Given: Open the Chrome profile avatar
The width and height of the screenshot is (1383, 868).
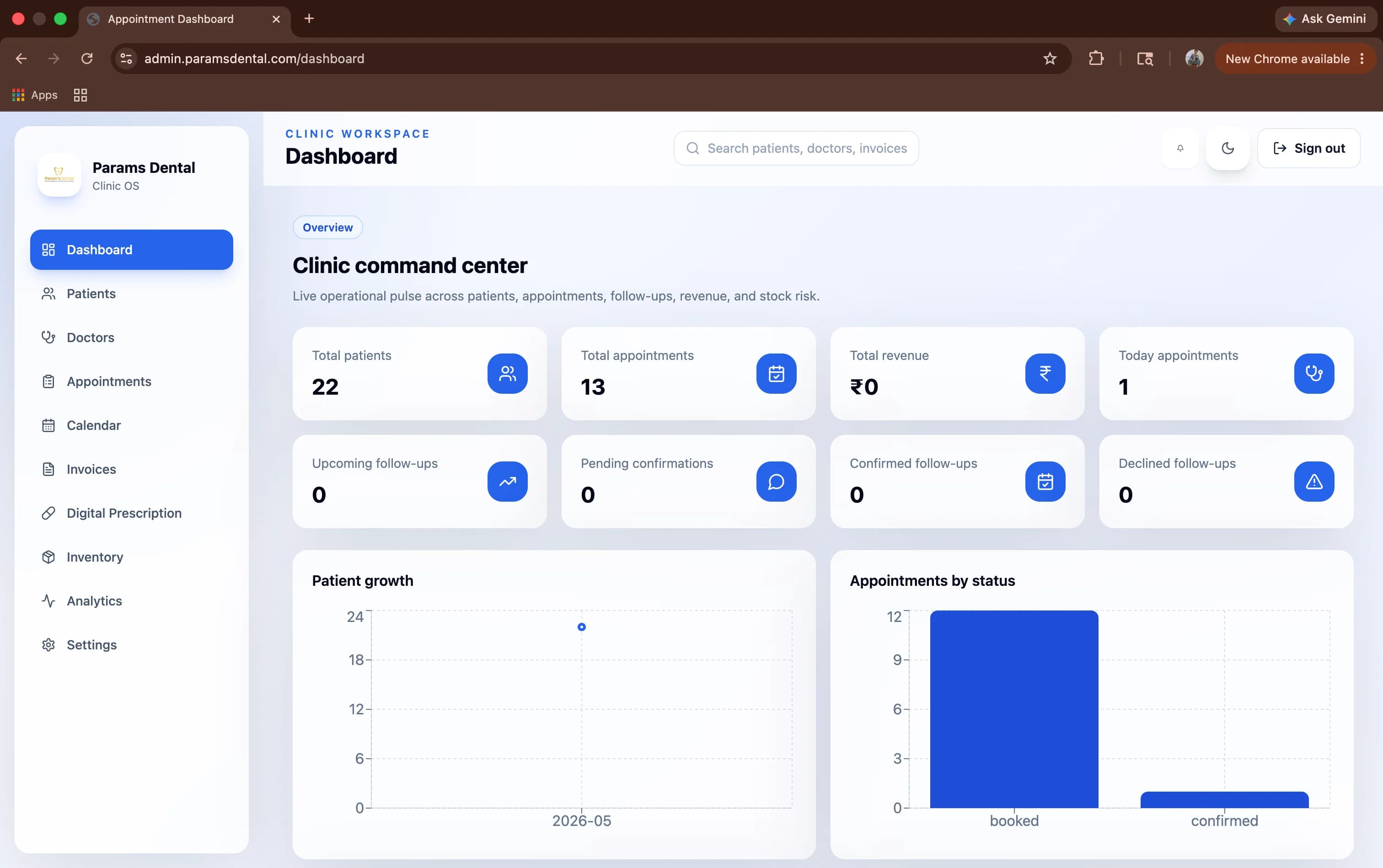Looking at the screenshot, I should point(1194,59).
